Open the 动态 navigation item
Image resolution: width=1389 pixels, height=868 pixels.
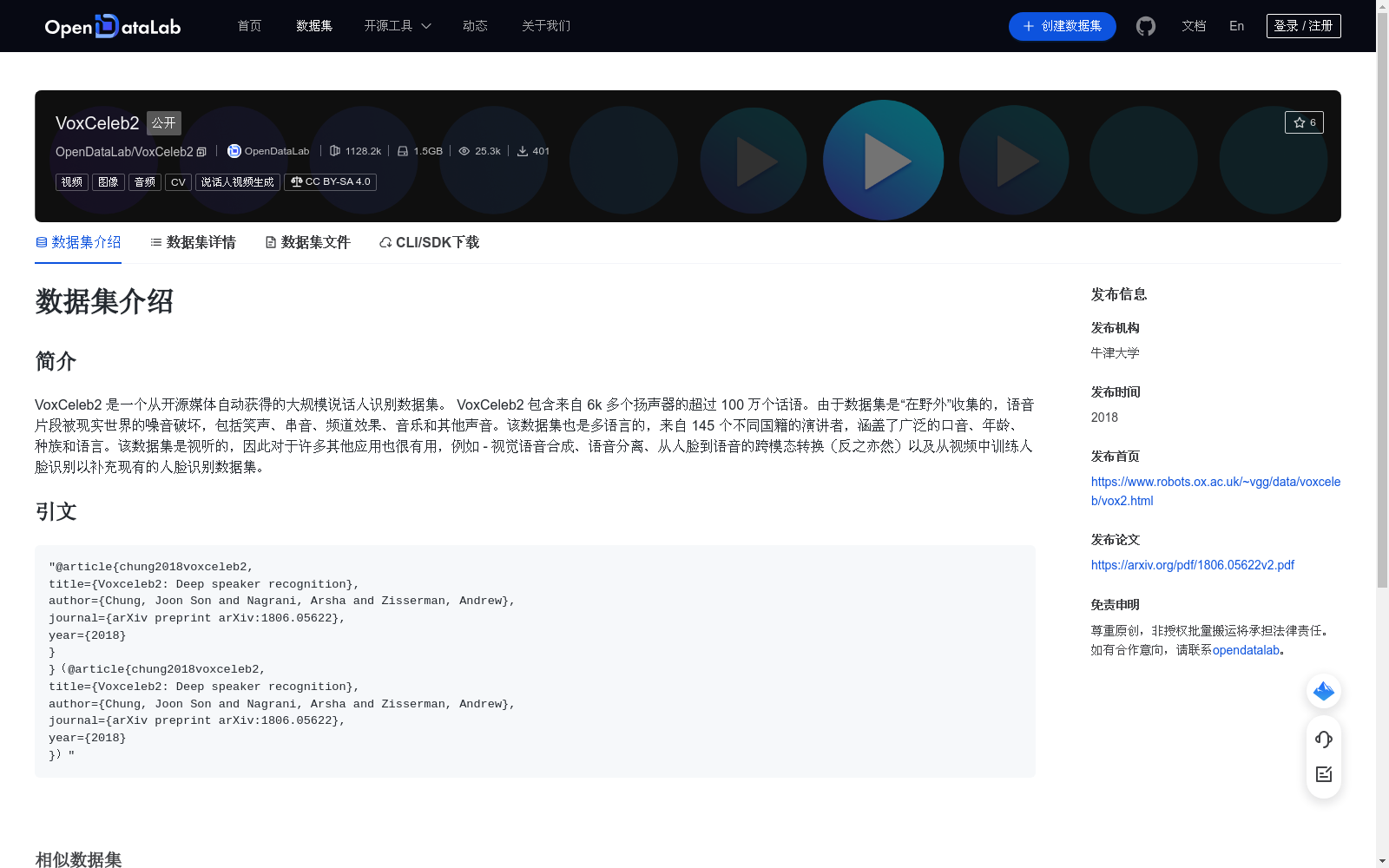(x=475, y=26)
